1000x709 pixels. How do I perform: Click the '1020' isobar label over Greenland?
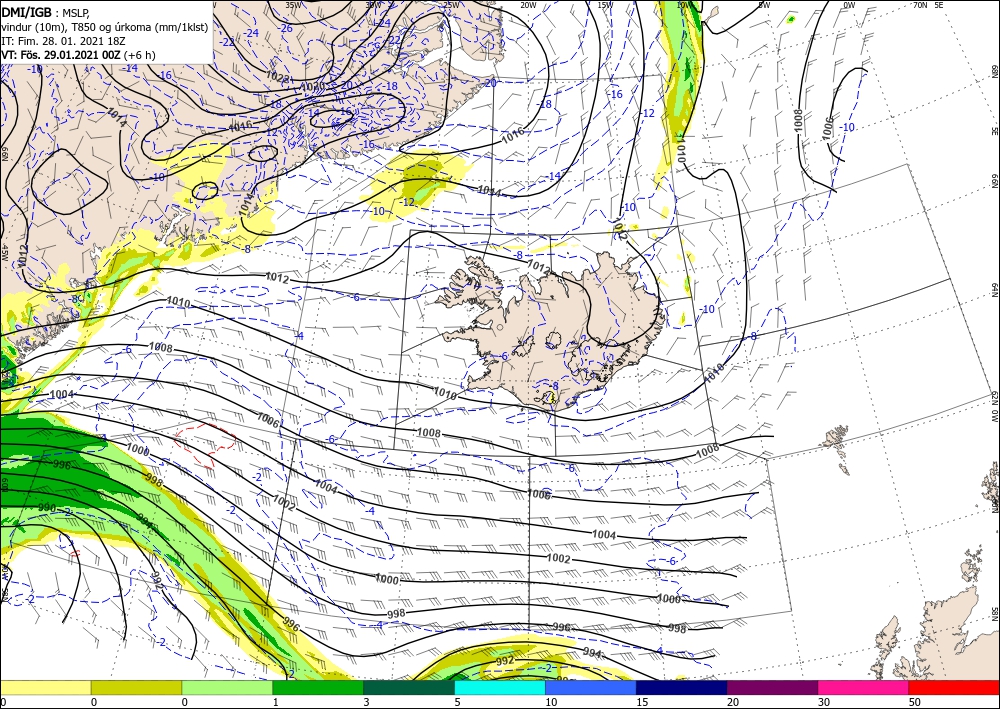click(x=312, y=86)
